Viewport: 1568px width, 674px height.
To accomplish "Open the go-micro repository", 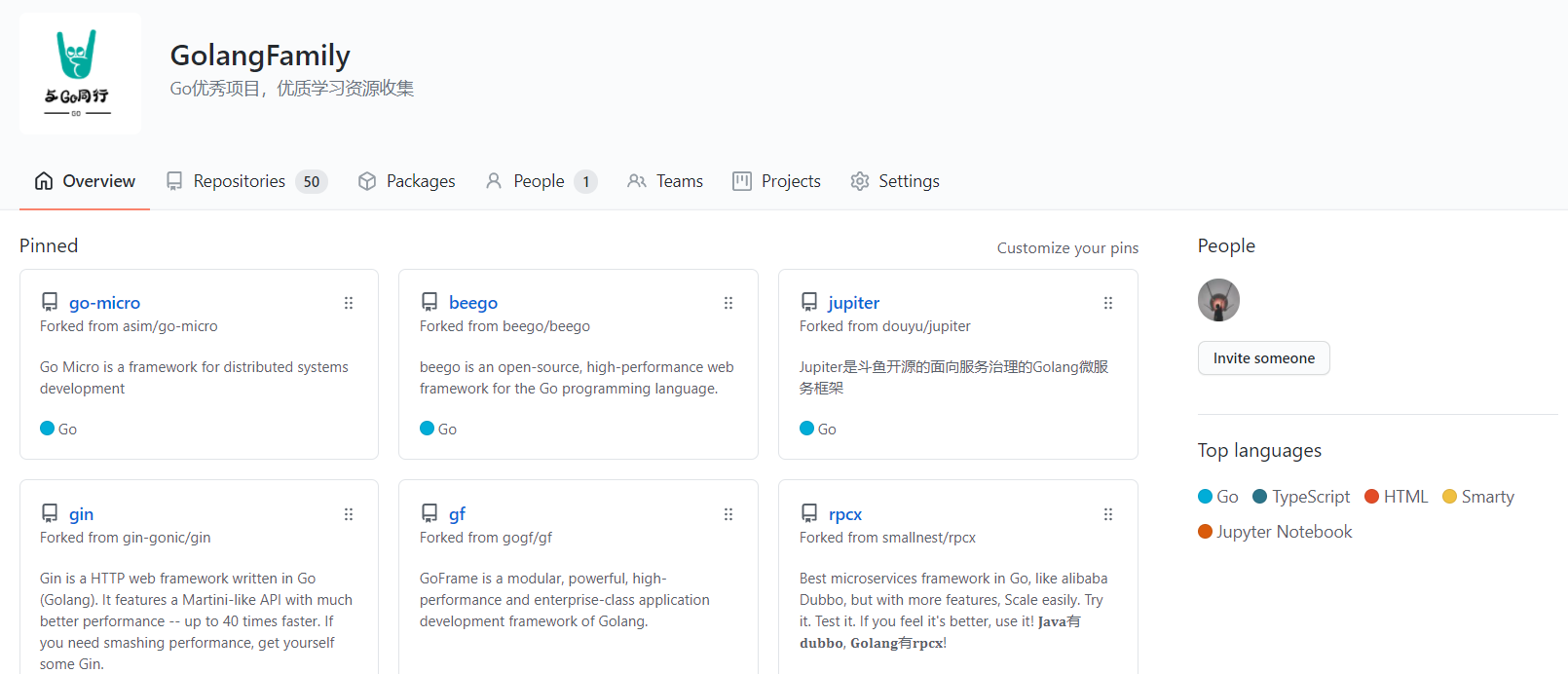I will (x=105, y=303).
